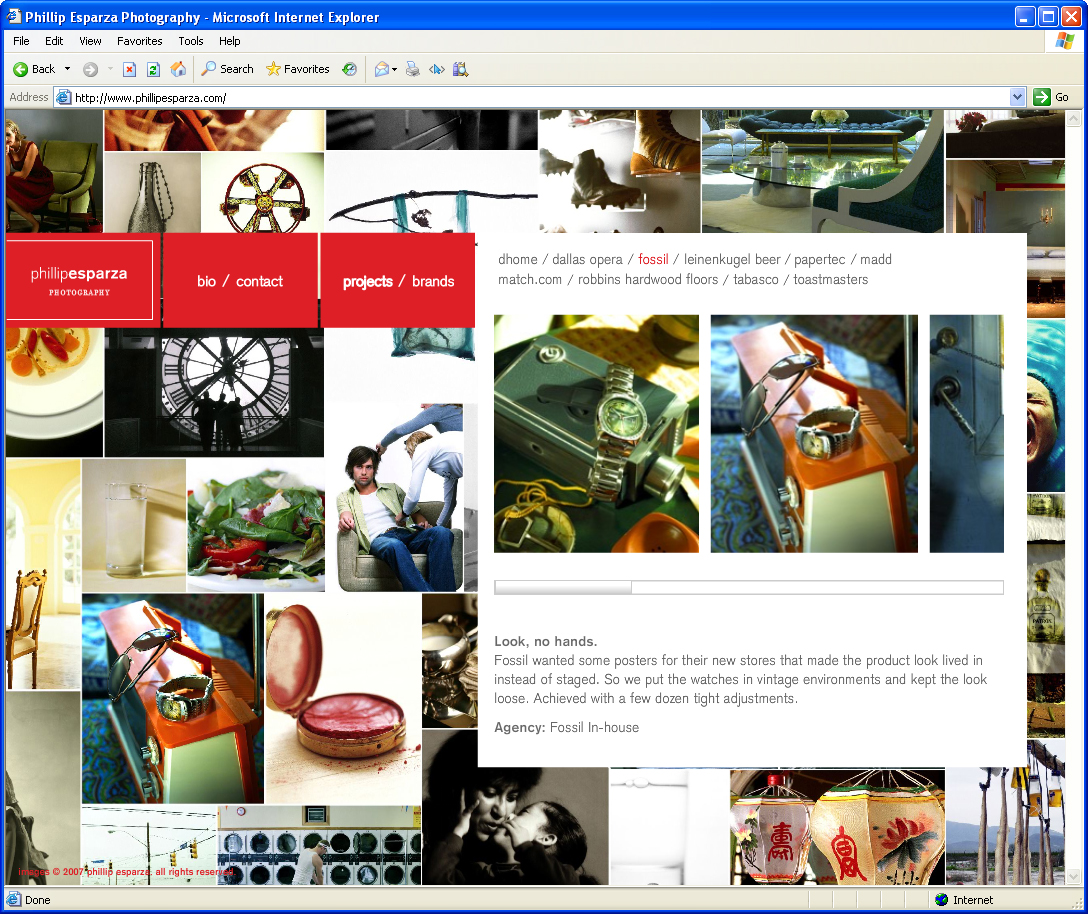The width and height of the screenshot is (1088, 914).
Task: Open the Tools menu
Action: click(x=191, y=41)
